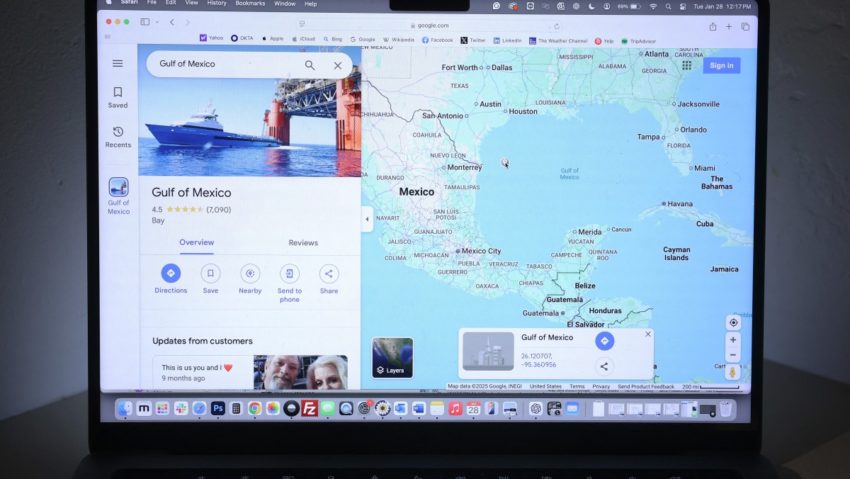Open the Photoshop app in Dock

(218, 408)
